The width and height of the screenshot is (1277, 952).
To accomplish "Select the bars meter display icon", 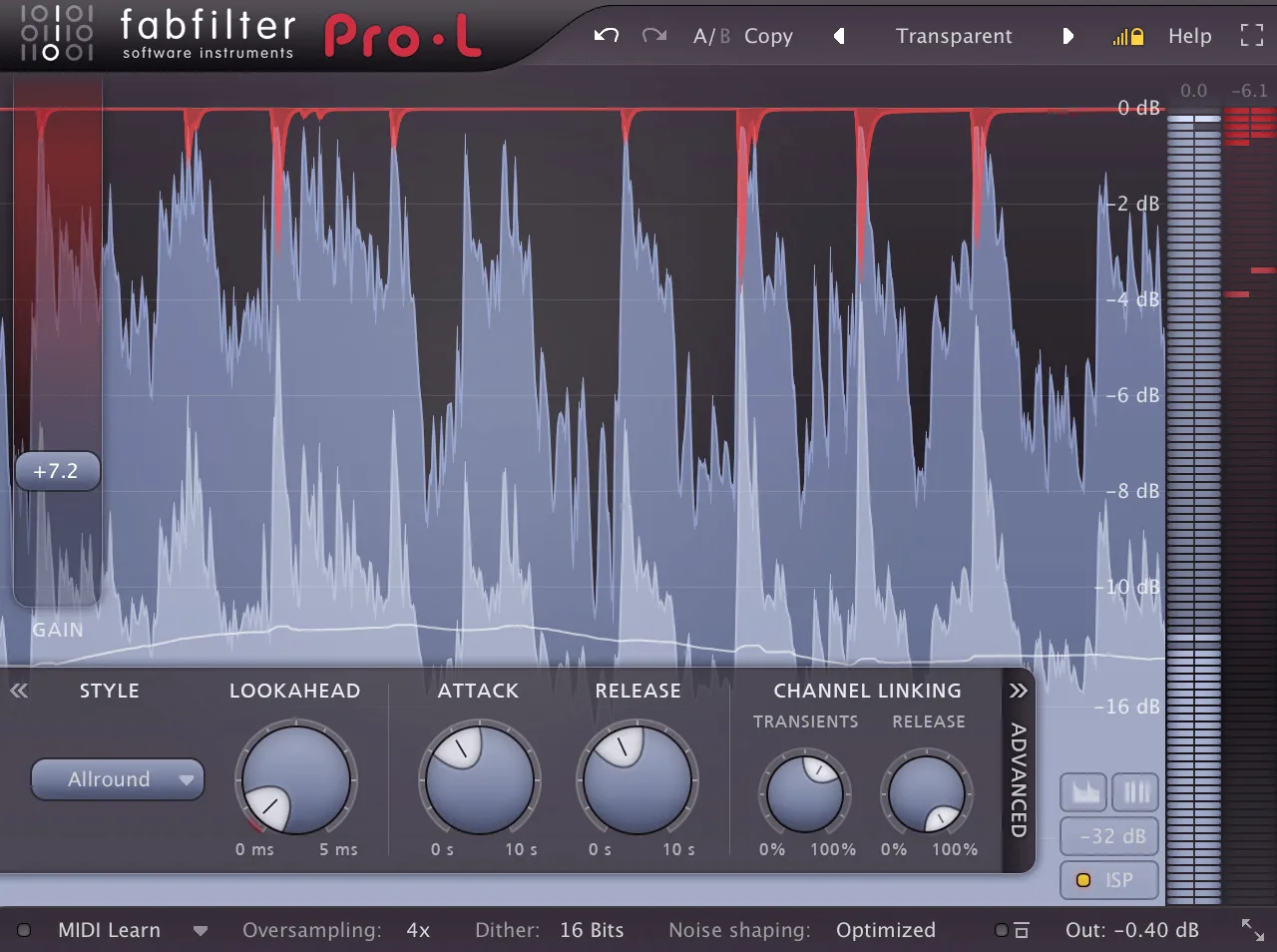I will point(1135,793).
